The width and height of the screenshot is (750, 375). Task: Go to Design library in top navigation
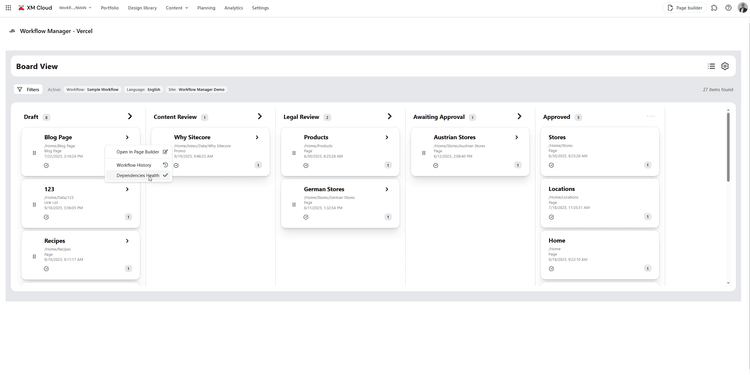pos(142,8)
